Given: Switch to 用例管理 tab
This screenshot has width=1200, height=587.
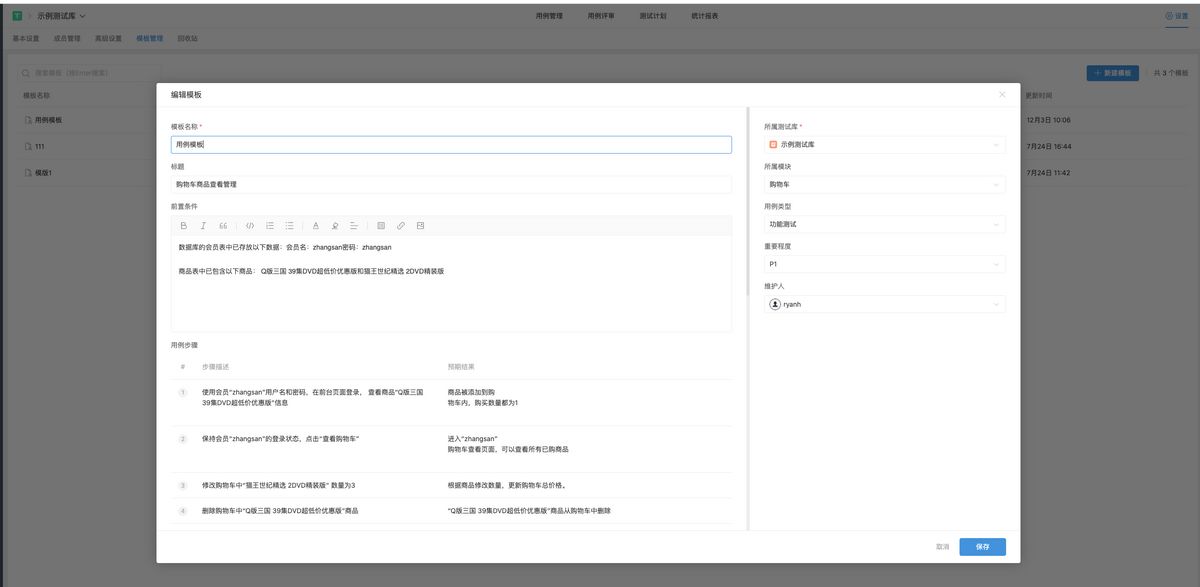Looking at the screenshot, I should point(549,16).
